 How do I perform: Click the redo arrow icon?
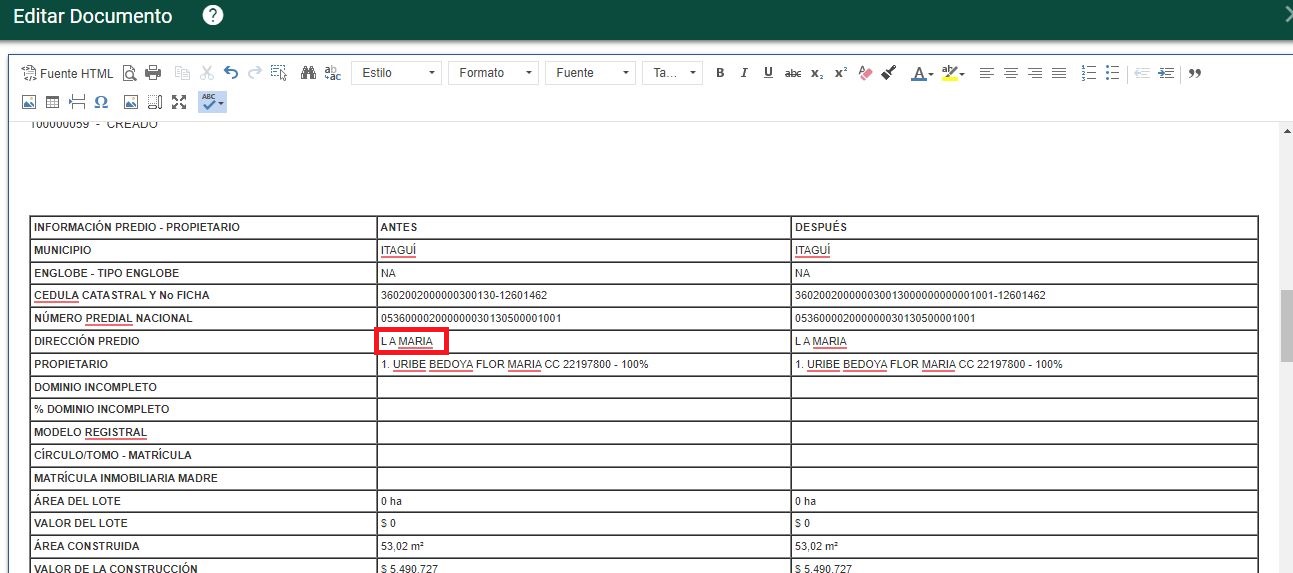(255, 73)
